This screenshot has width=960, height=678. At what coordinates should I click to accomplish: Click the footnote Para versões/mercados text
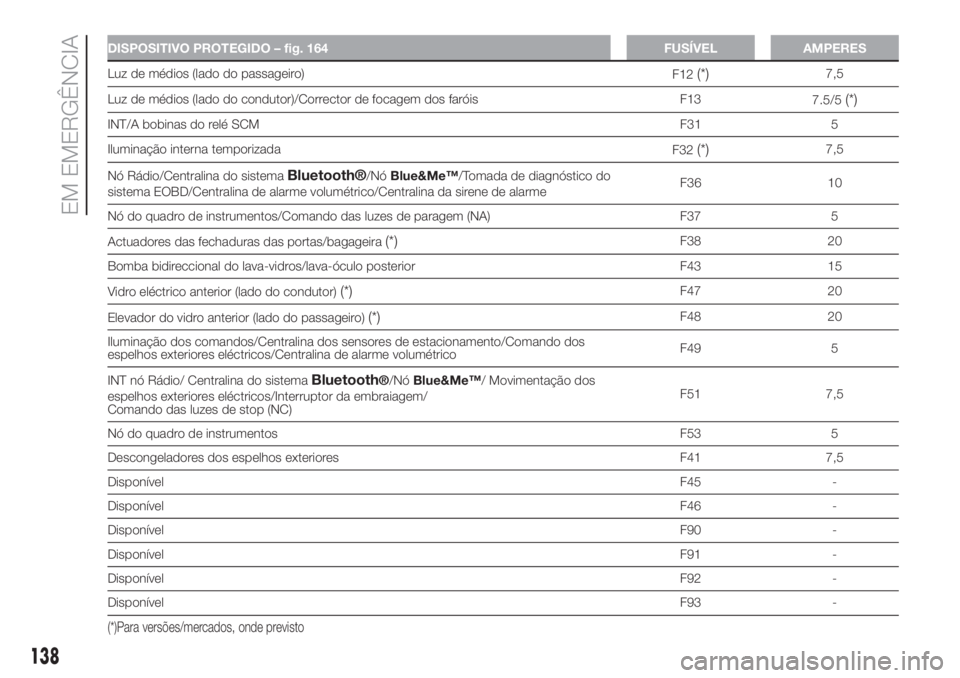pyautogui.click(x=206, y=627)
